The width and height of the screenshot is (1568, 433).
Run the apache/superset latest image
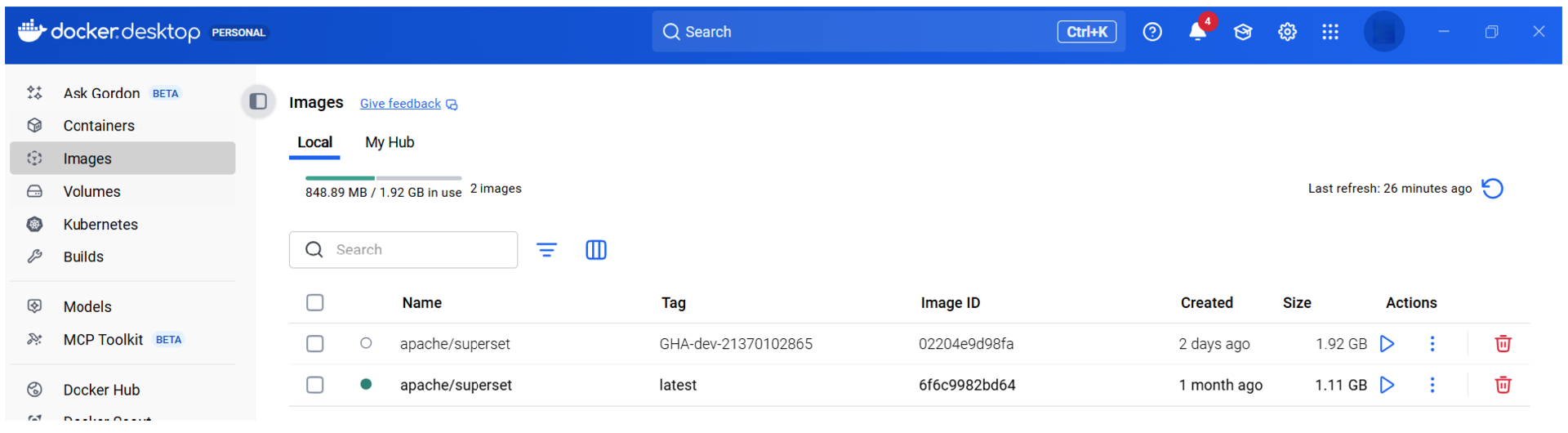pyautogui.click(x=1387, y=385)
